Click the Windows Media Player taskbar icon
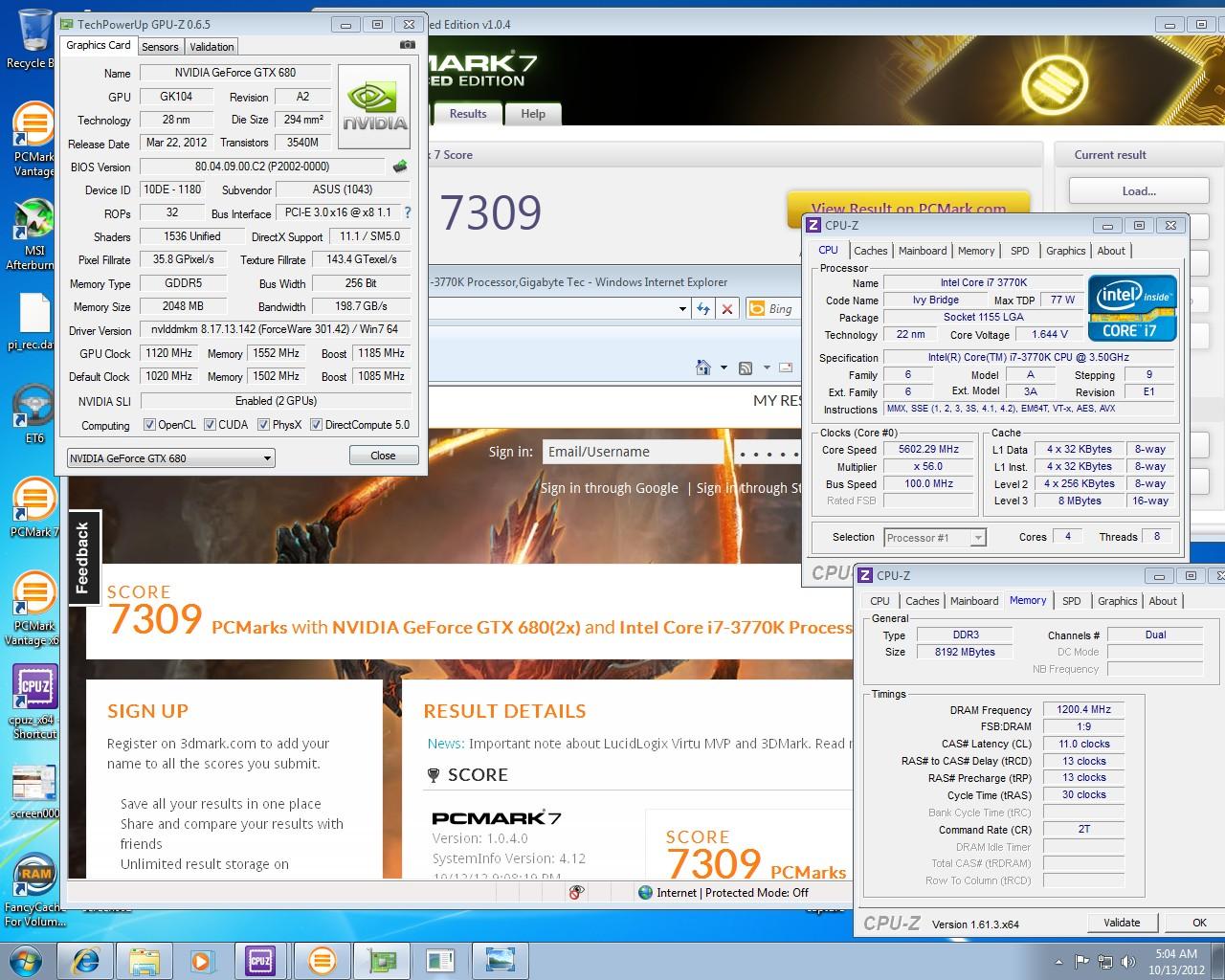Image resolution: width=1225 pixels, height=980 pixels. tap(202, 960)
